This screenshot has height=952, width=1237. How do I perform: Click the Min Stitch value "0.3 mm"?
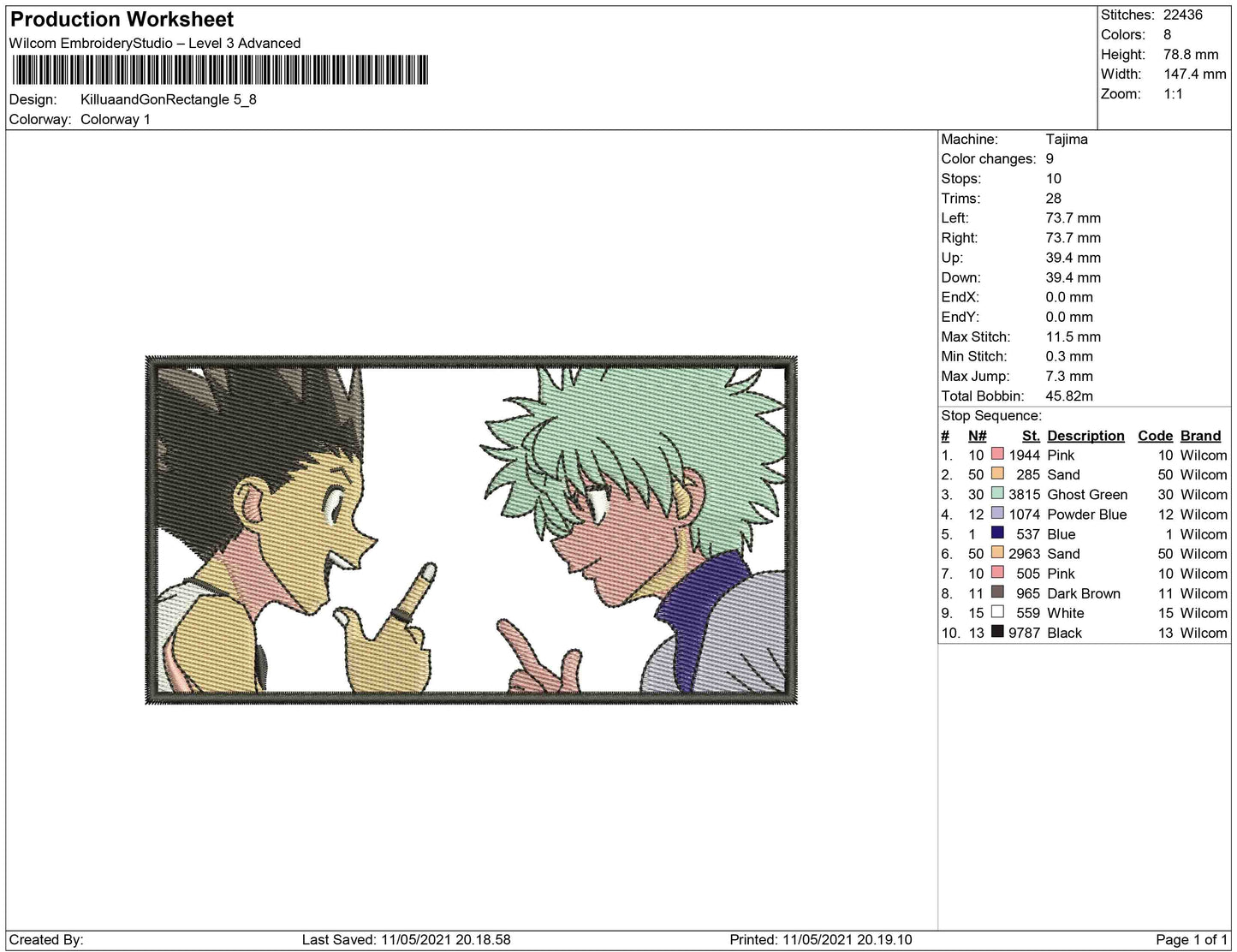pyautogui.click(x=1069, y=356)
